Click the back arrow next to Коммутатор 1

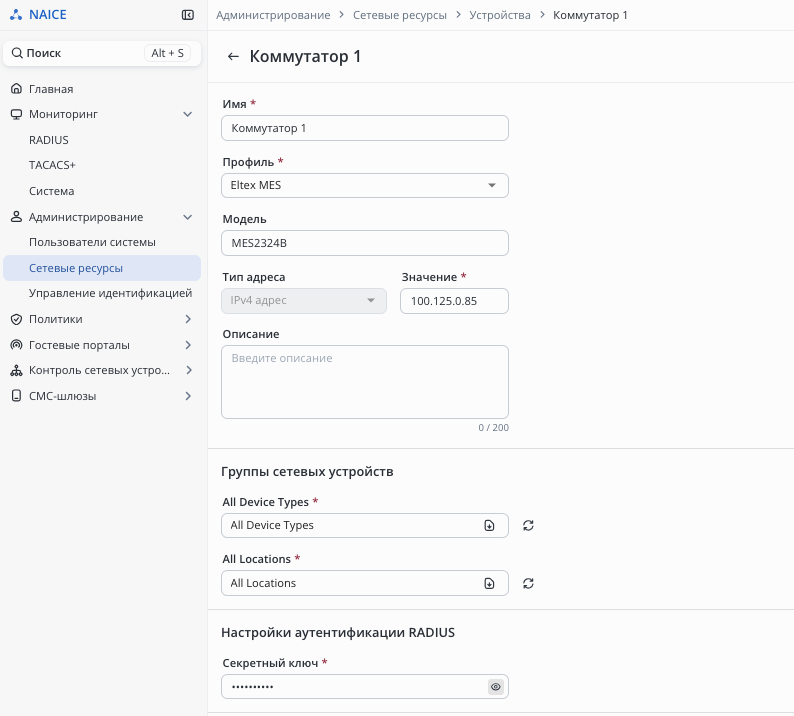point(233,57)
